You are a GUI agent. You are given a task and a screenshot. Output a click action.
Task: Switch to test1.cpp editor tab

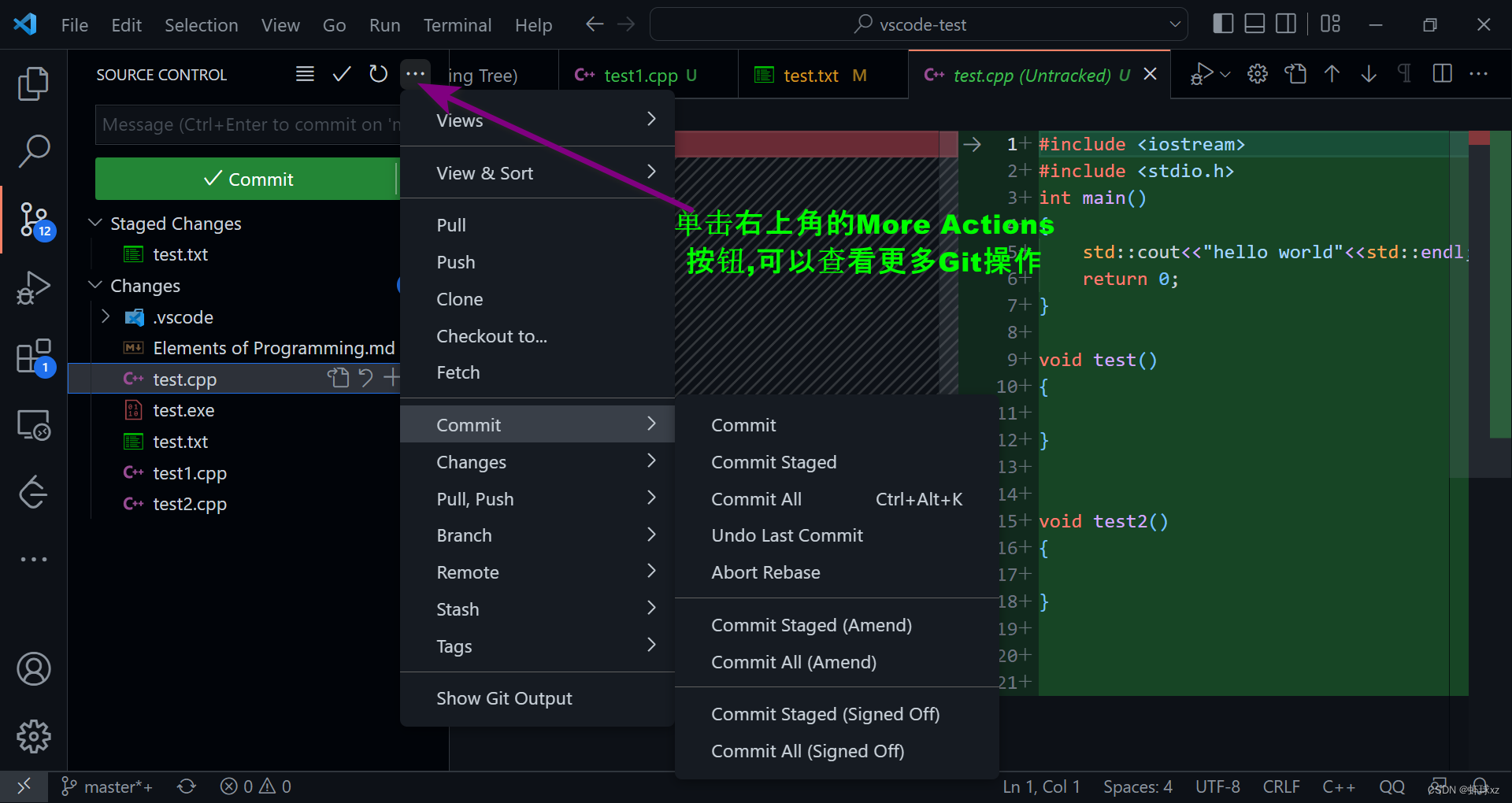pos(648,75)
